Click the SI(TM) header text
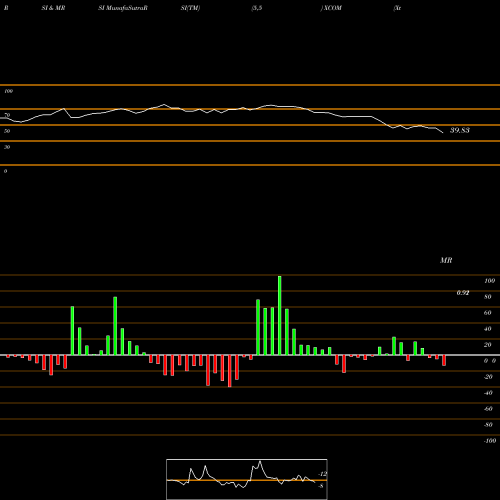 pyautogui.click(x=190, y=8)
